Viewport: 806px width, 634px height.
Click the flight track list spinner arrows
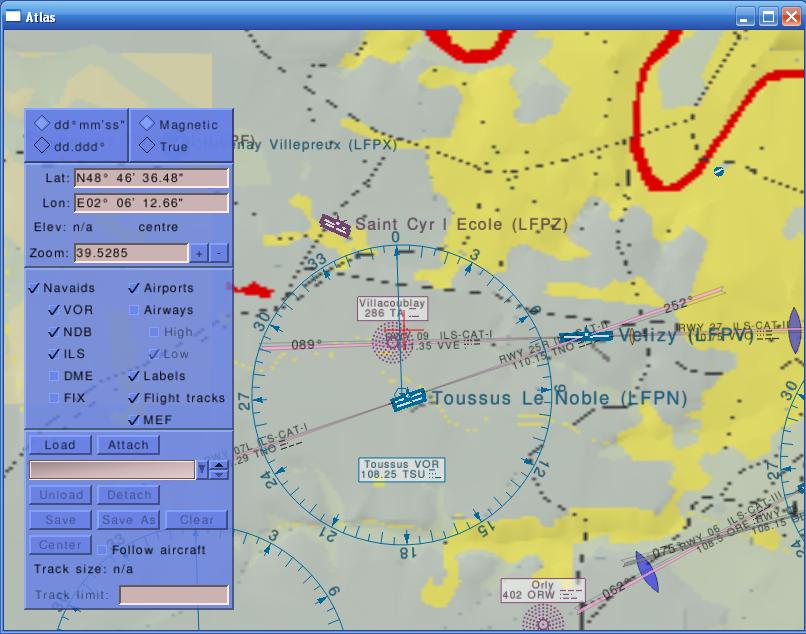tap(219, 470)
